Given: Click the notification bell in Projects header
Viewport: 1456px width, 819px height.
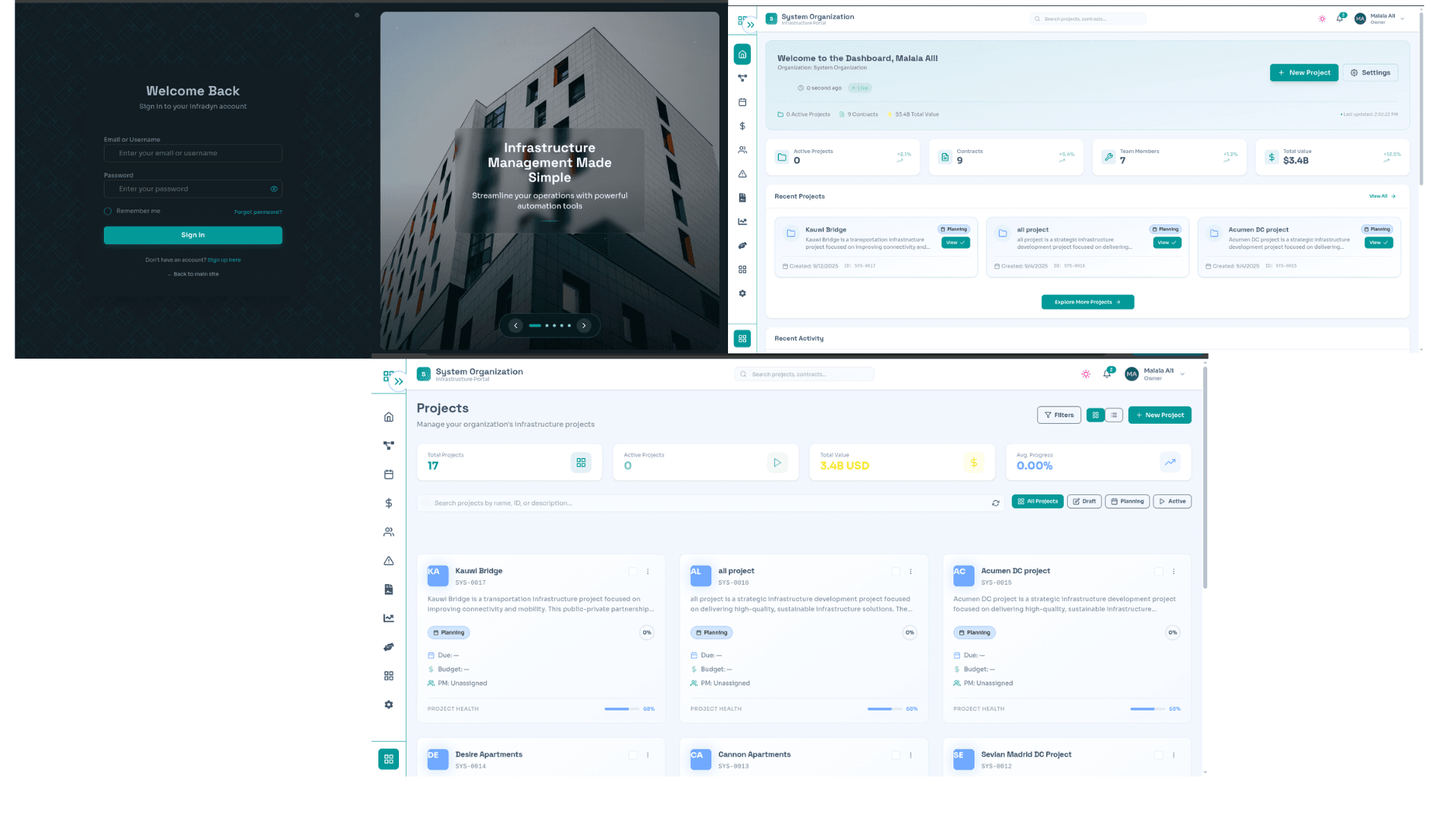Looking at the screenshot, I should 1106,374.
